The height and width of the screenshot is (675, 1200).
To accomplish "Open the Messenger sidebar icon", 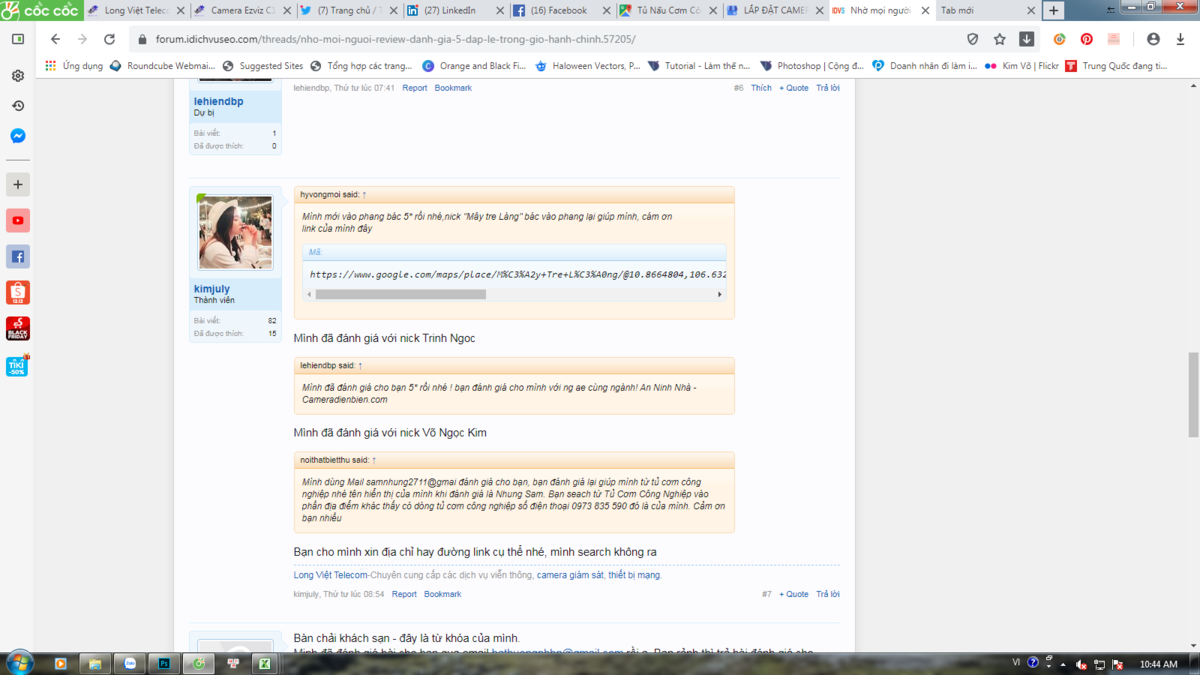I will click(18, 136).
